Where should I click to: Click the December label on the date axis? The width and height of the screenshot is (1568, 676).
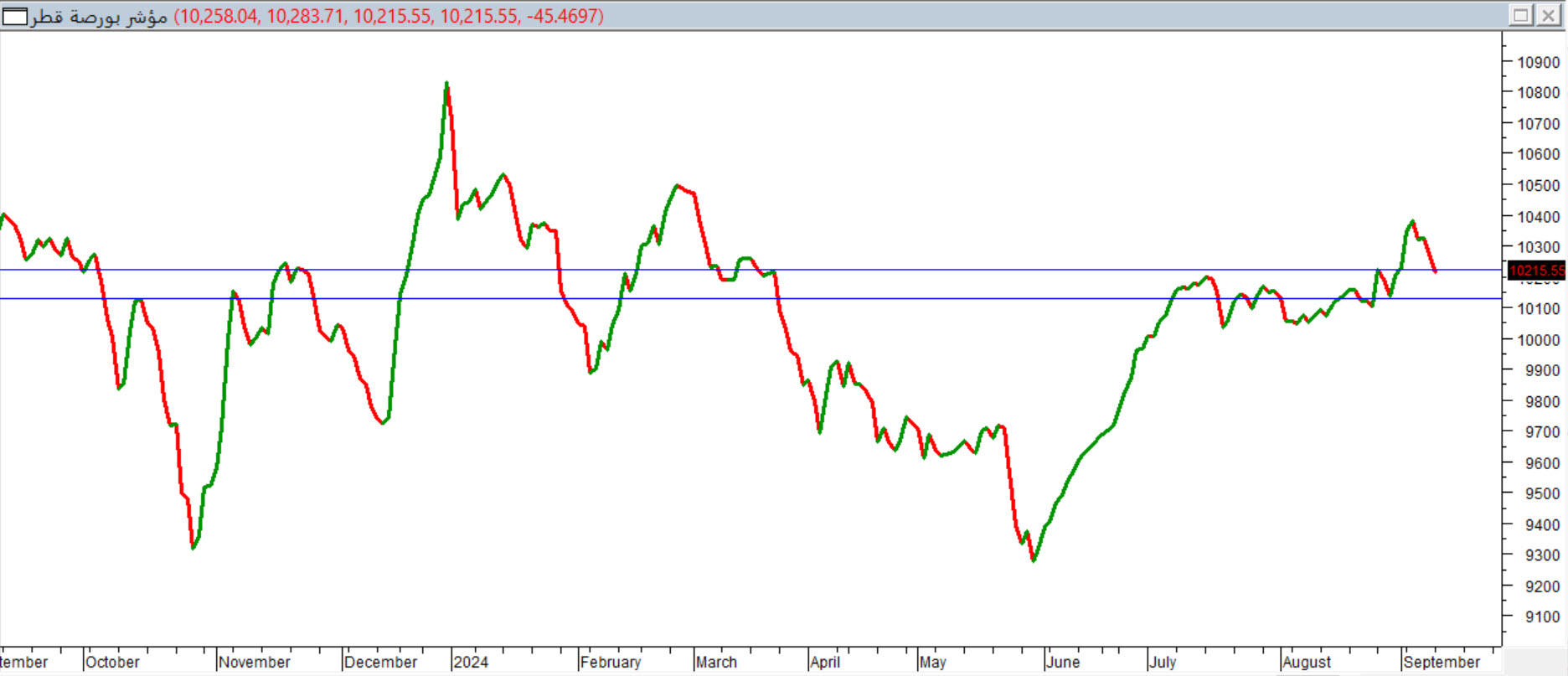click(x=380, y=662)
